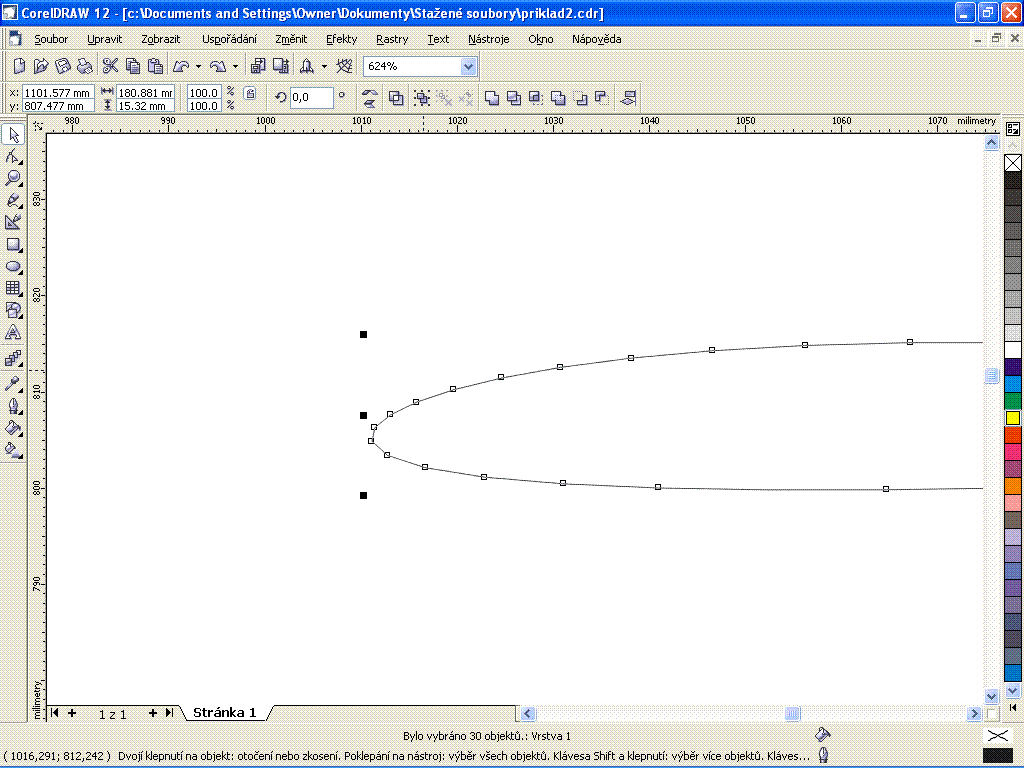
Task: Click the Weld objects button
Action: pos(492,98)
